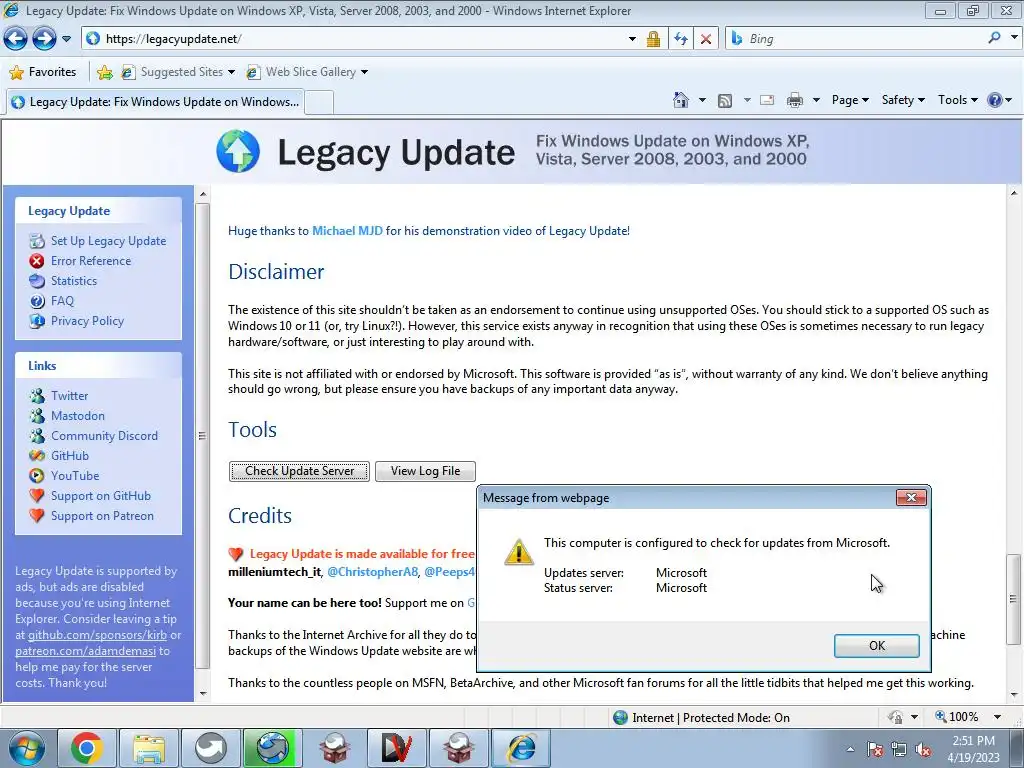1024x768 pixels.
Task: Open YouTube link in sidebar
Action: [x=75, y=476]
